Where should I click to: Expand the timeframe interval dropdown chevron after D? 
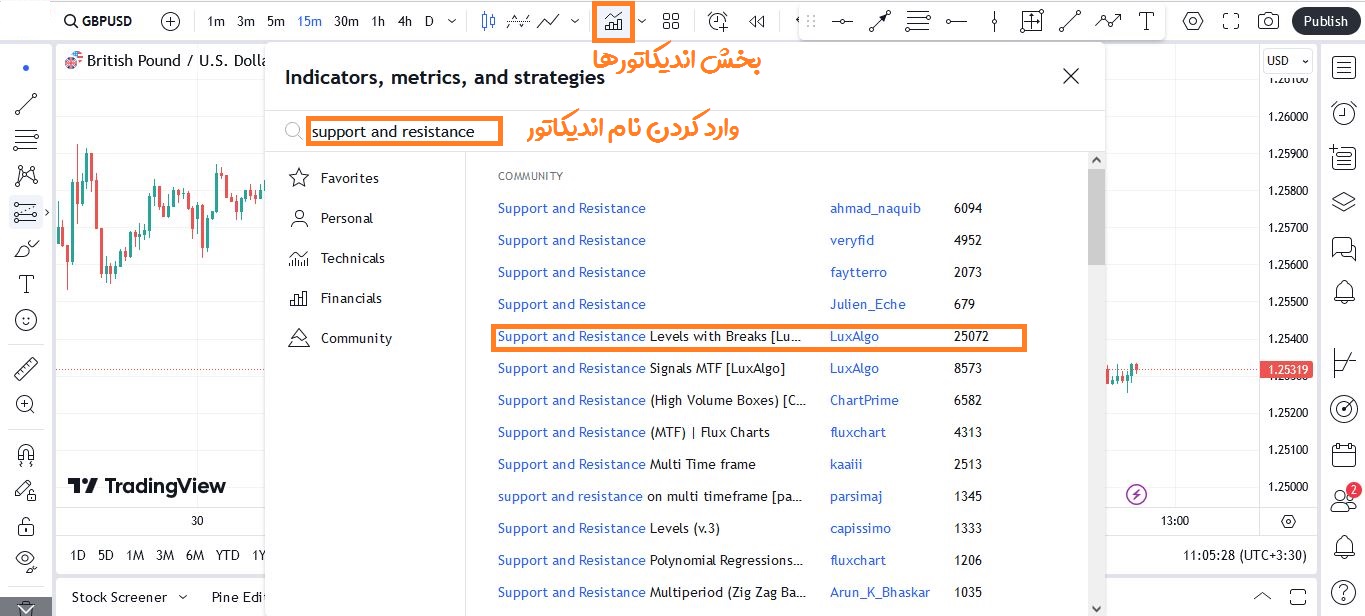tap(452, 21)
